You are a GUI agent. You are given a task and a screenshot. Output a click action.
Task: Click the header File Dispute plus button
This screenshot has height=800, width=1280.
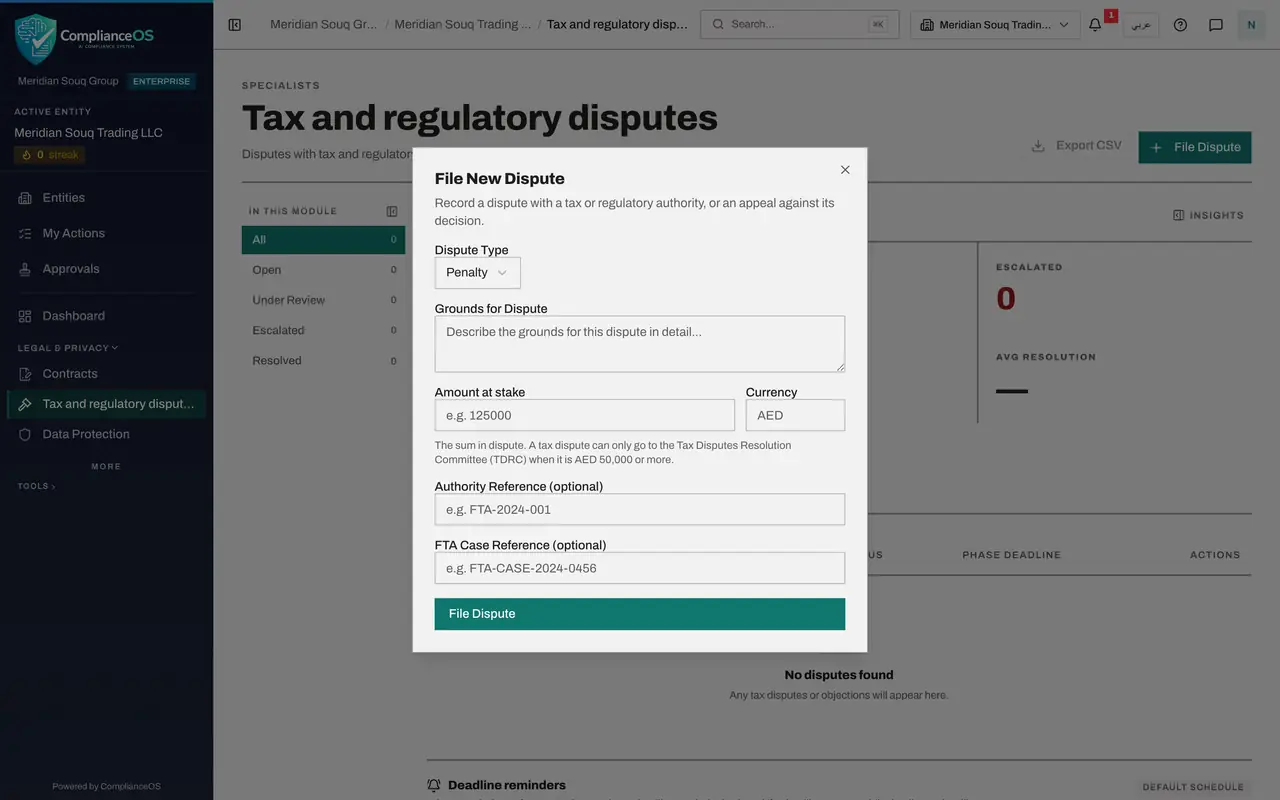(1195, 147)
